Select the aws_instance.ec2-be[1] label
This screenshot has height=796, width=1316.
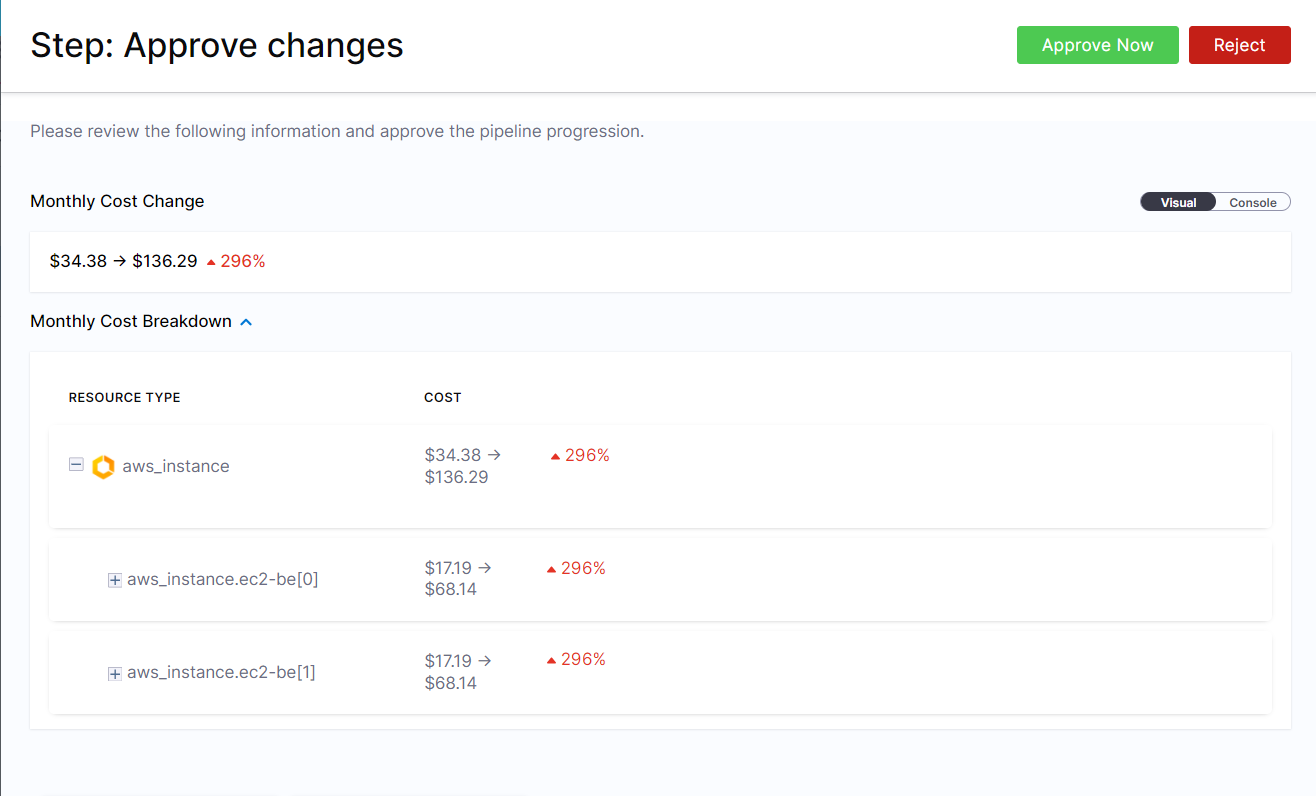tap(221, 672)
